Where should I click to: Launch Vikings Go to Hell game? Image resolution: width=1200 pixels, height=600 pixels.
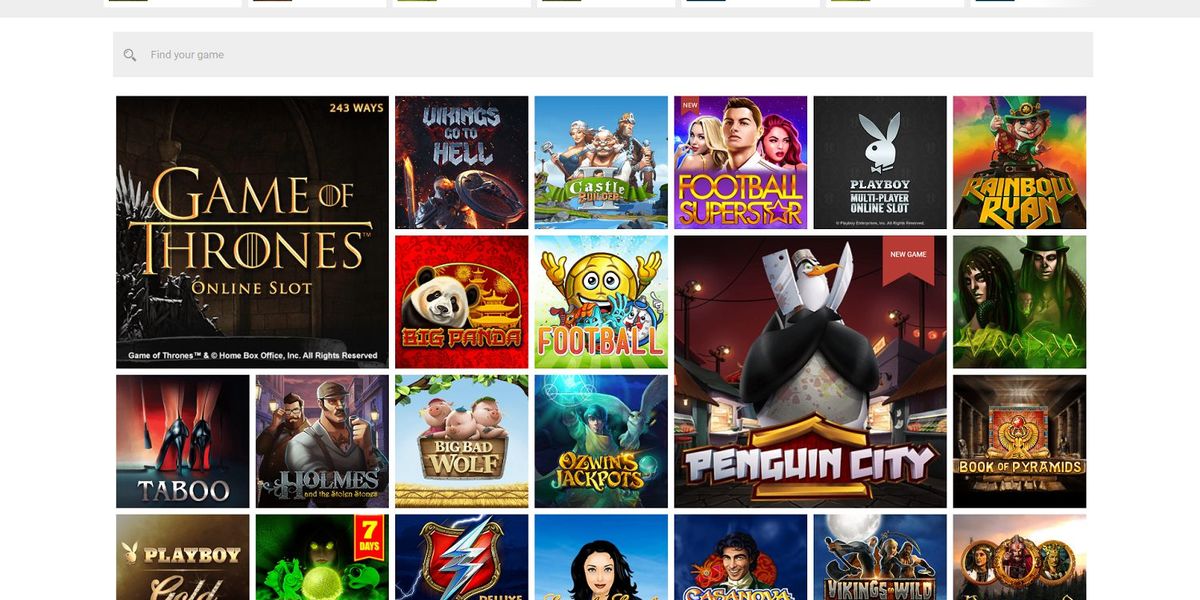tap(462, 162)
